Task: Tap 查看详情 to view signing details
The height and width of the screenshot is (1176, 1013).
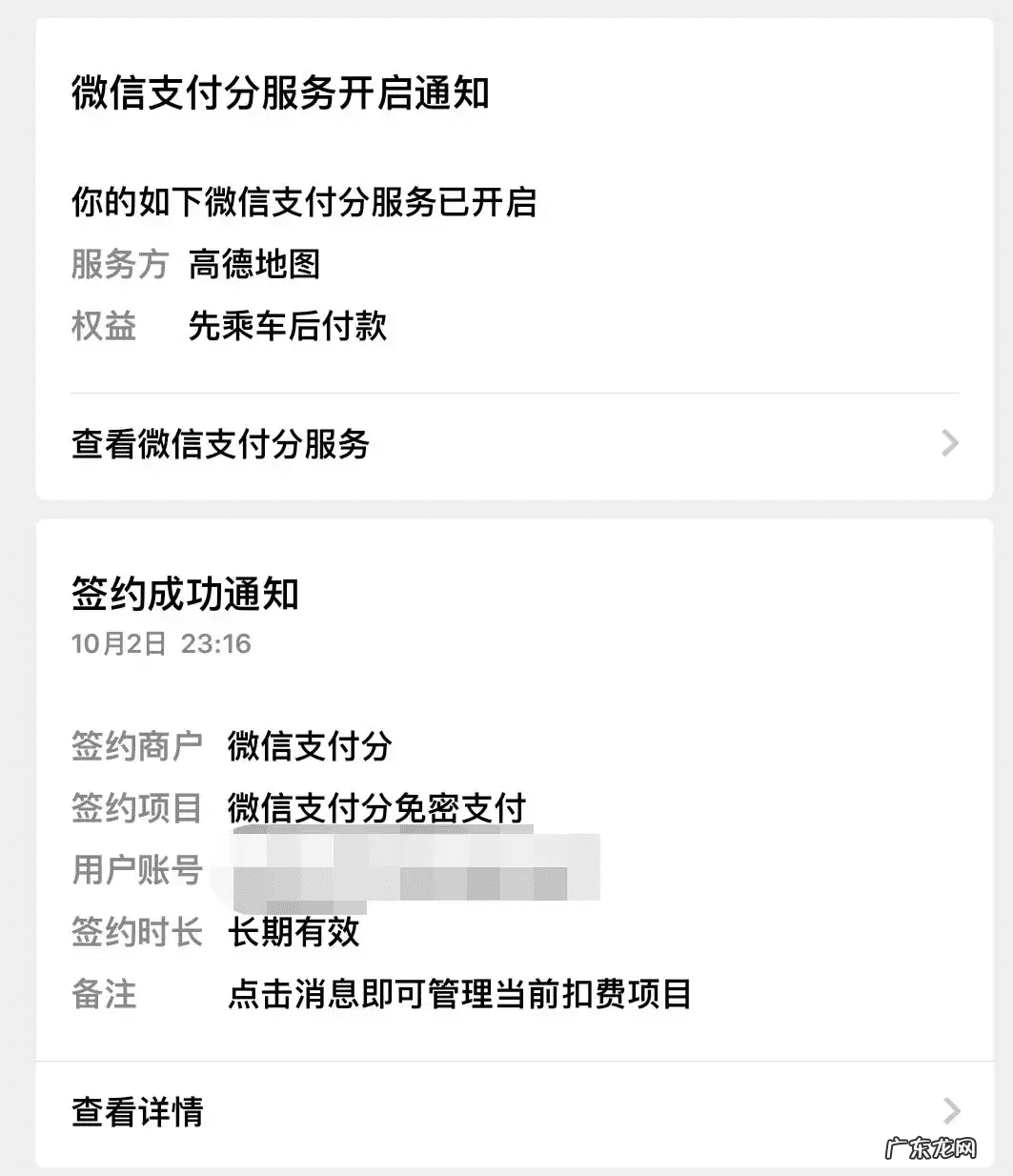Action: [137, 1110]
